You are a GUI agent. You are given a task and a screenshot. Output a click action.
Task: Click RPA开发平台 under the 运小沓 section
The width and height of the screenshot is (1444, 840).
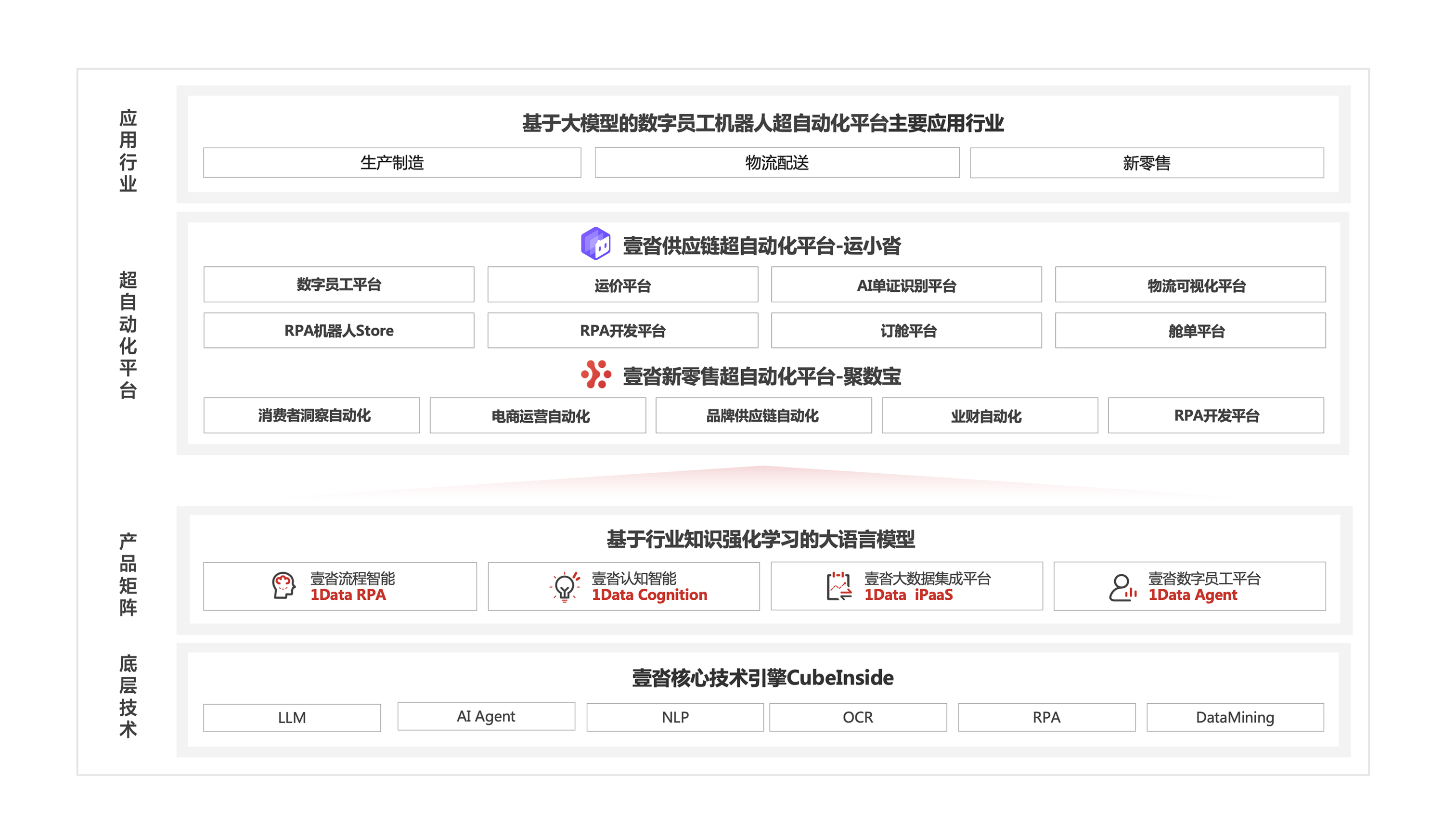622,330
